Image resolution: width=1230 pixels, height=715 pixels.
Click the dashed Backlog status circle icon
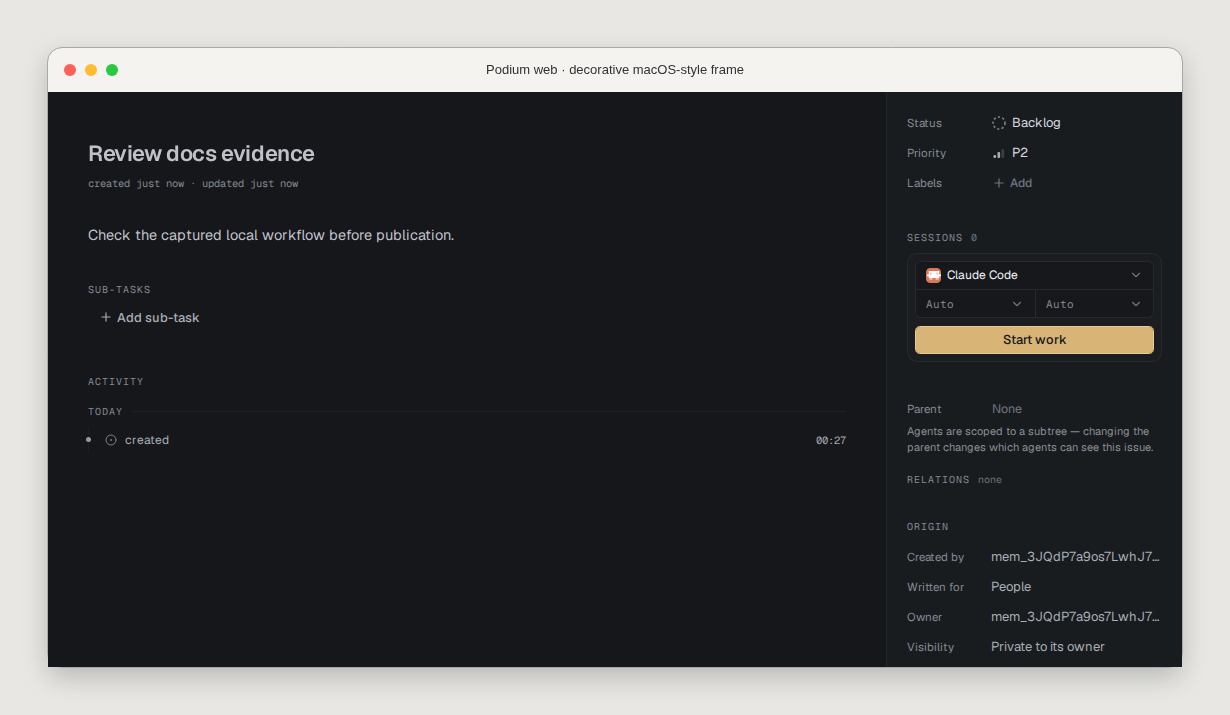coord(999,123)
